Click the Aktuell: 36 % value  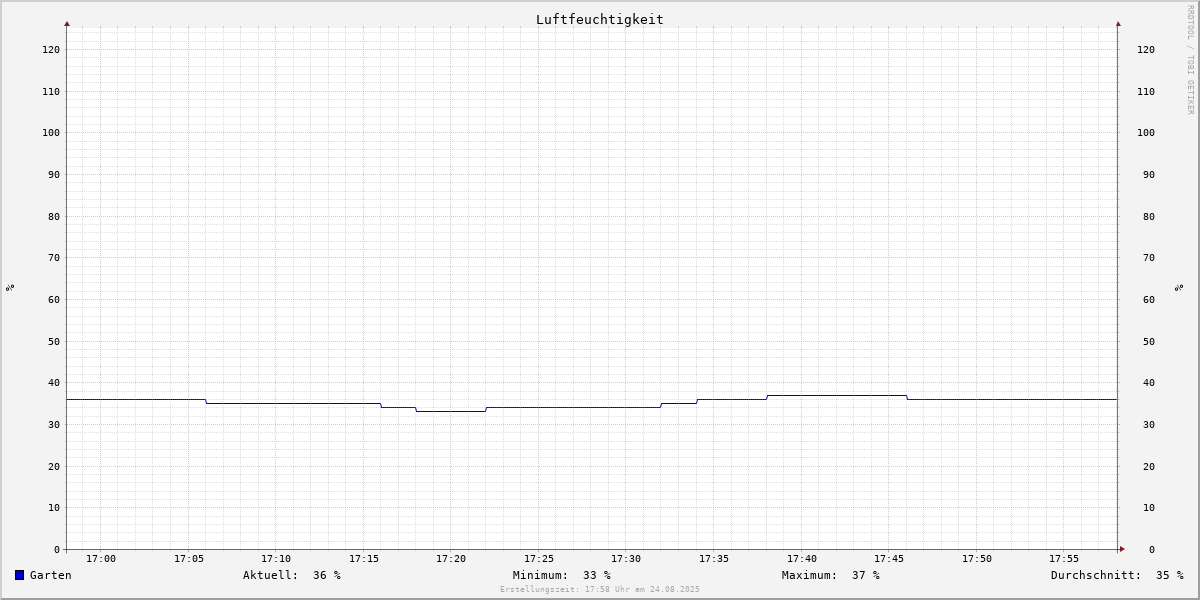(291, 575)
